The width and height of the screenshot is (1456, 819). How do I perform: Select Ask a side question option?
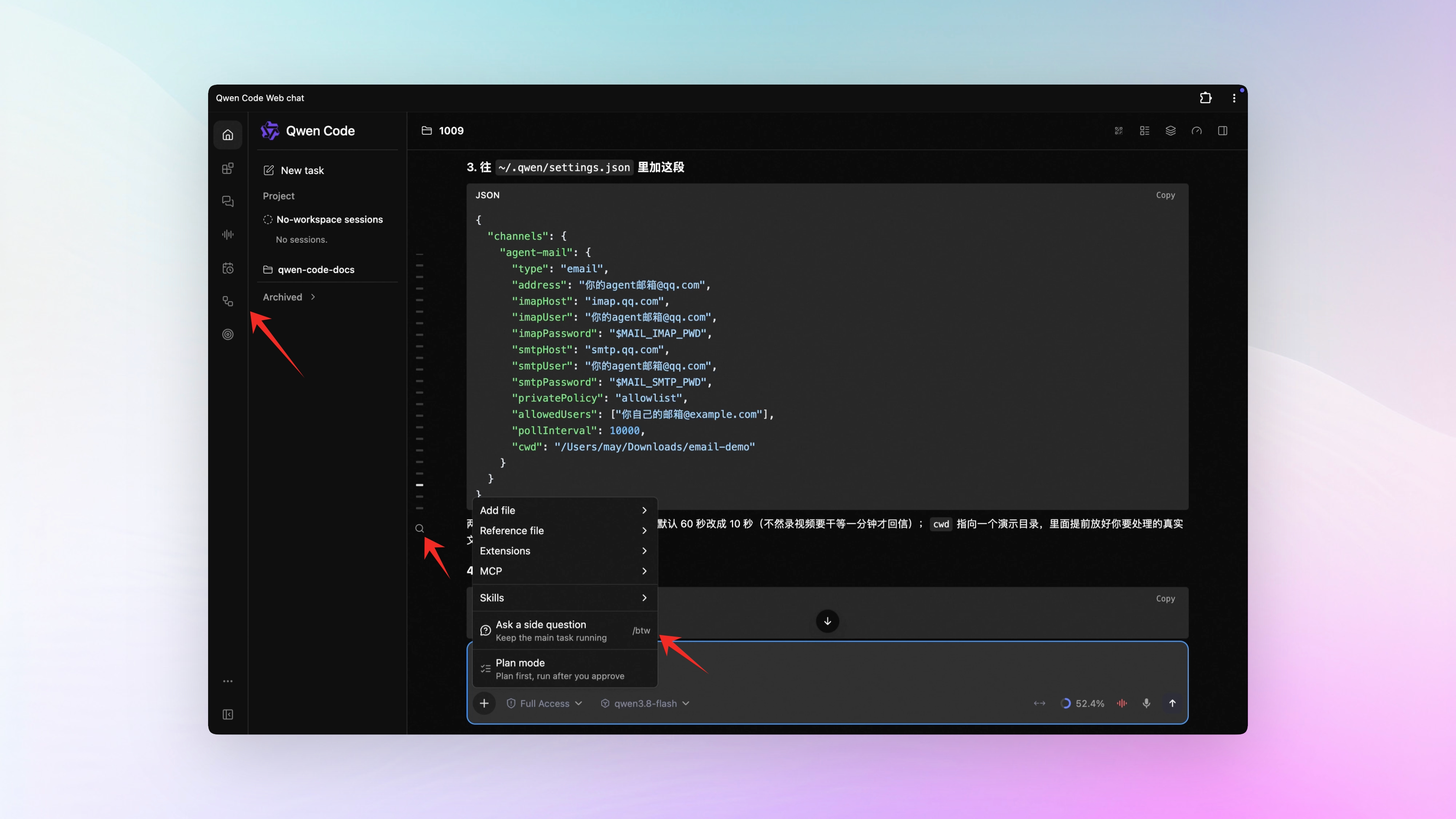coord(564,630)
